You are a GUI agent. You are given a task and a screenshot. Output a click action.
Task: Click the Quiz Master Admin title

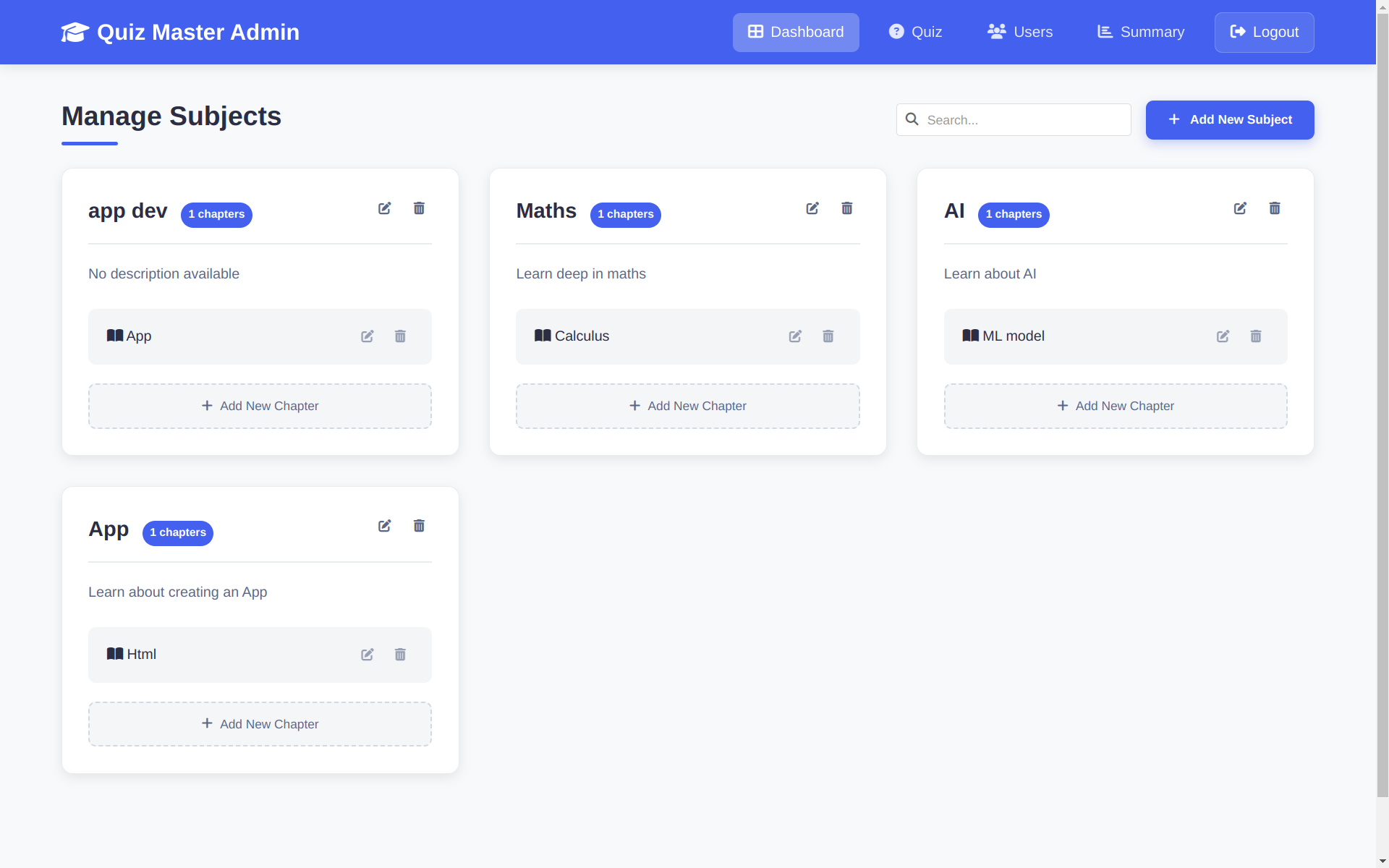[x=198, y=33]
